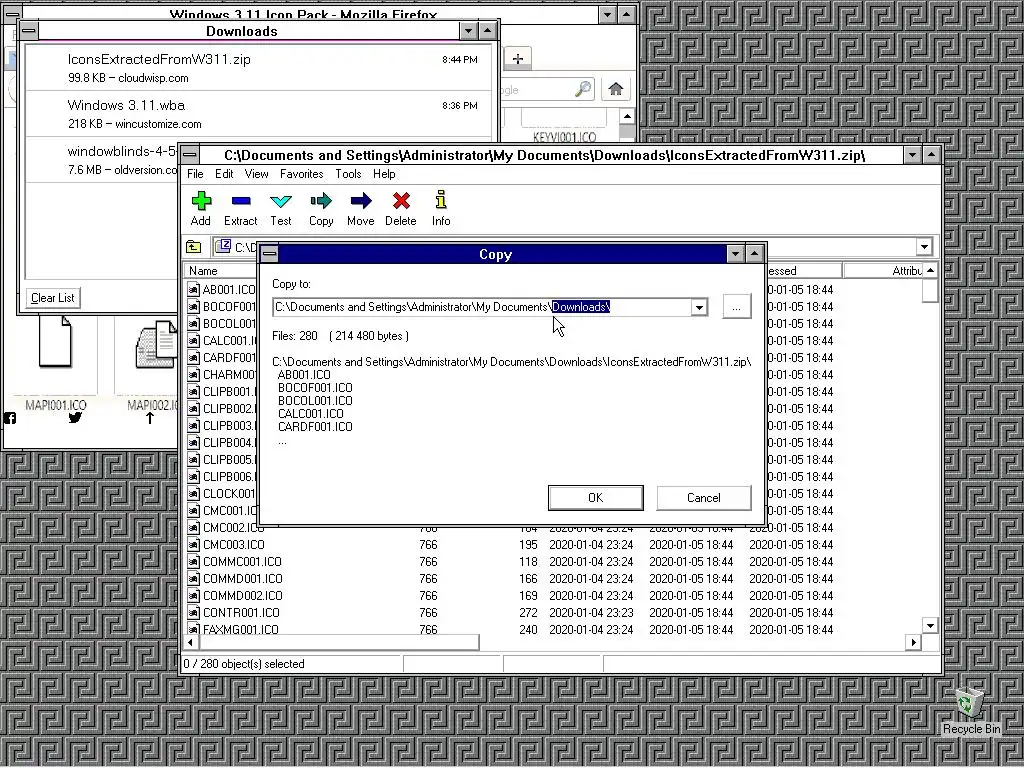The height and width of the screenshot is (768, 1024).
Task: Click the Test toolbar icon
Action: point(281,201)
